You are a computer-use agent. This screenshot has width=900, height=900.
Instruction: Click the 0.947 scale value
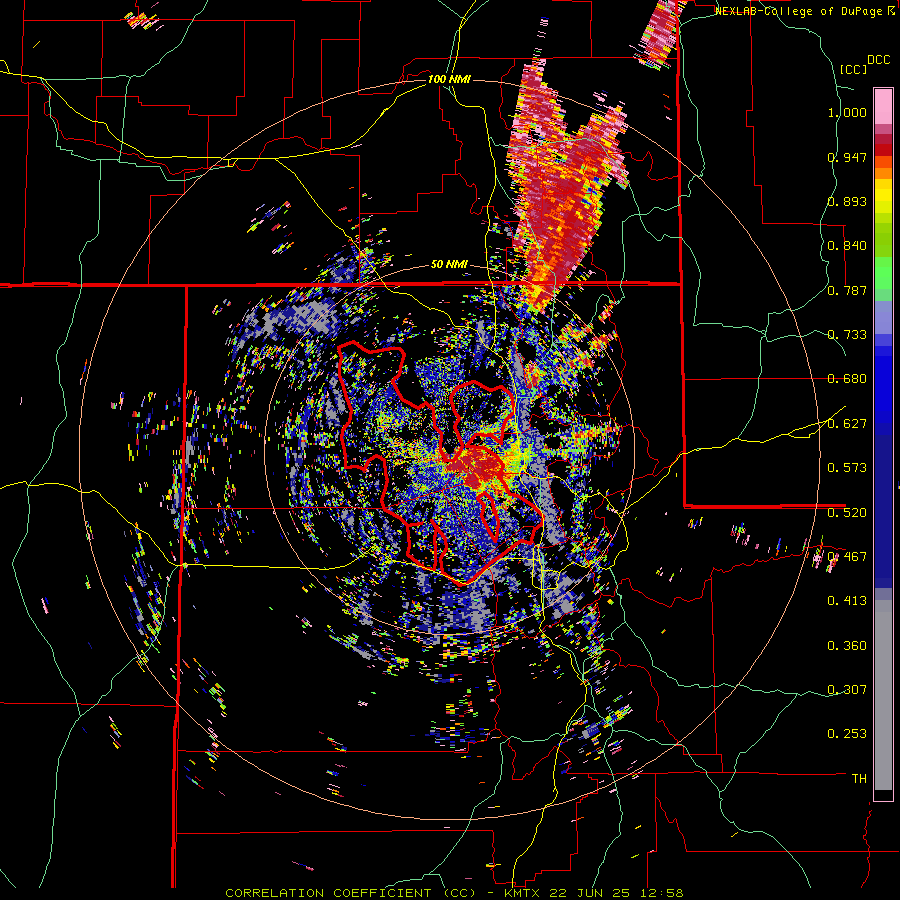[847, 157]
